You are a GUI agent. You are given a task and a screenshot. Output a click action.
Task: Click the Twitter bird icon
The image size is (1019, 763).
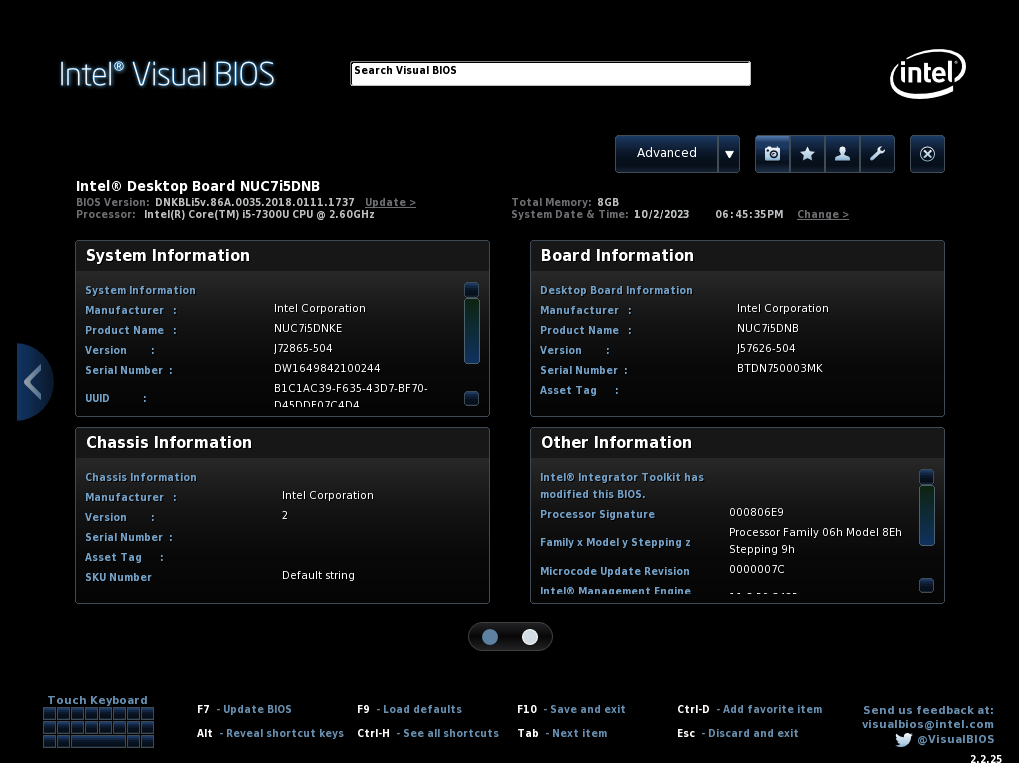[x=903, y=740]
